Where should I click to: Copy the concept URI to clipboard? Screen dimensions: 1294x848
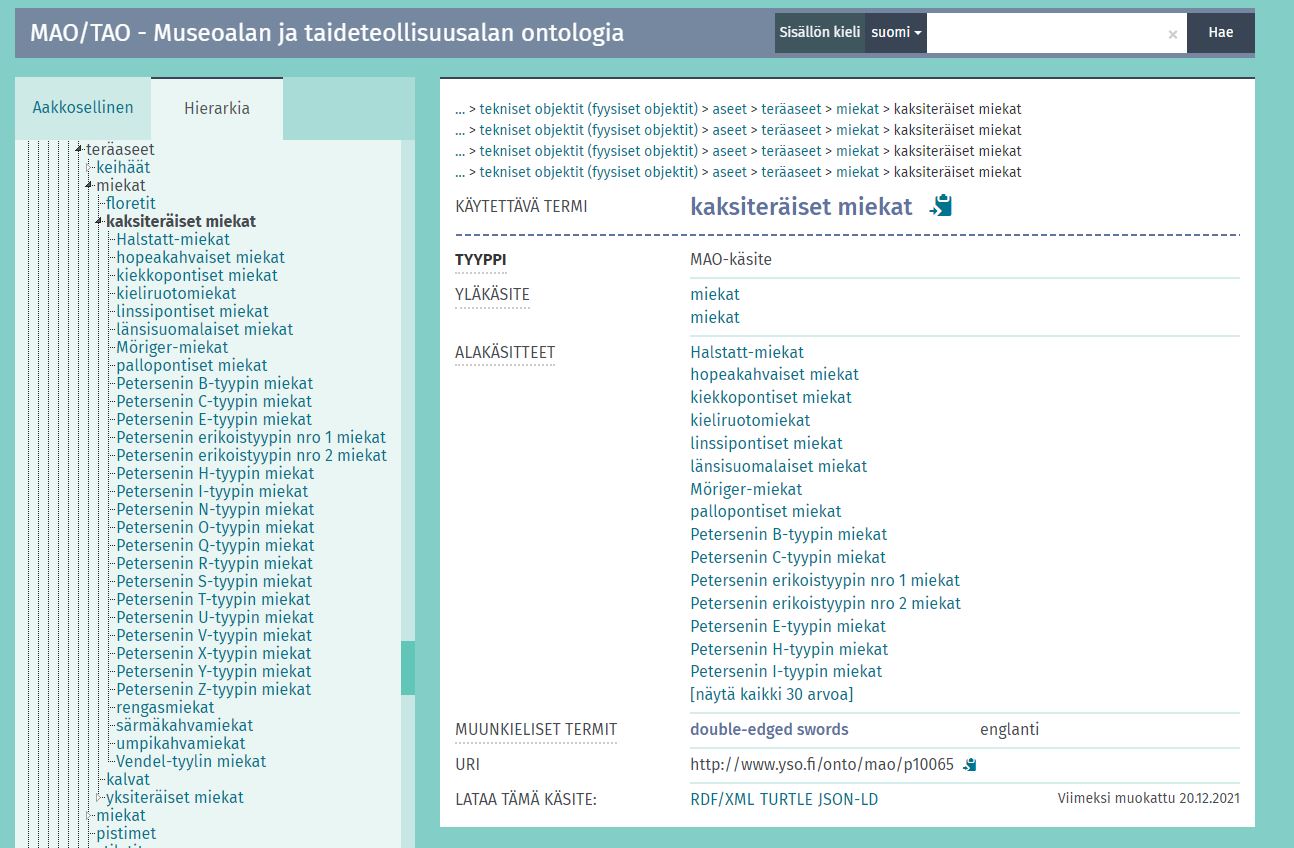969,765
